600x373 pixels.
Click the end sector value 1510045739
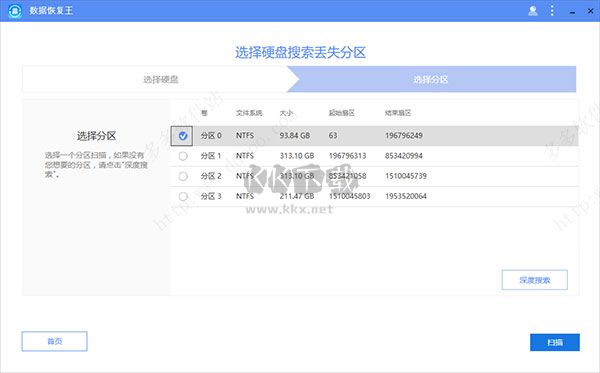click(x=406, y=176)
